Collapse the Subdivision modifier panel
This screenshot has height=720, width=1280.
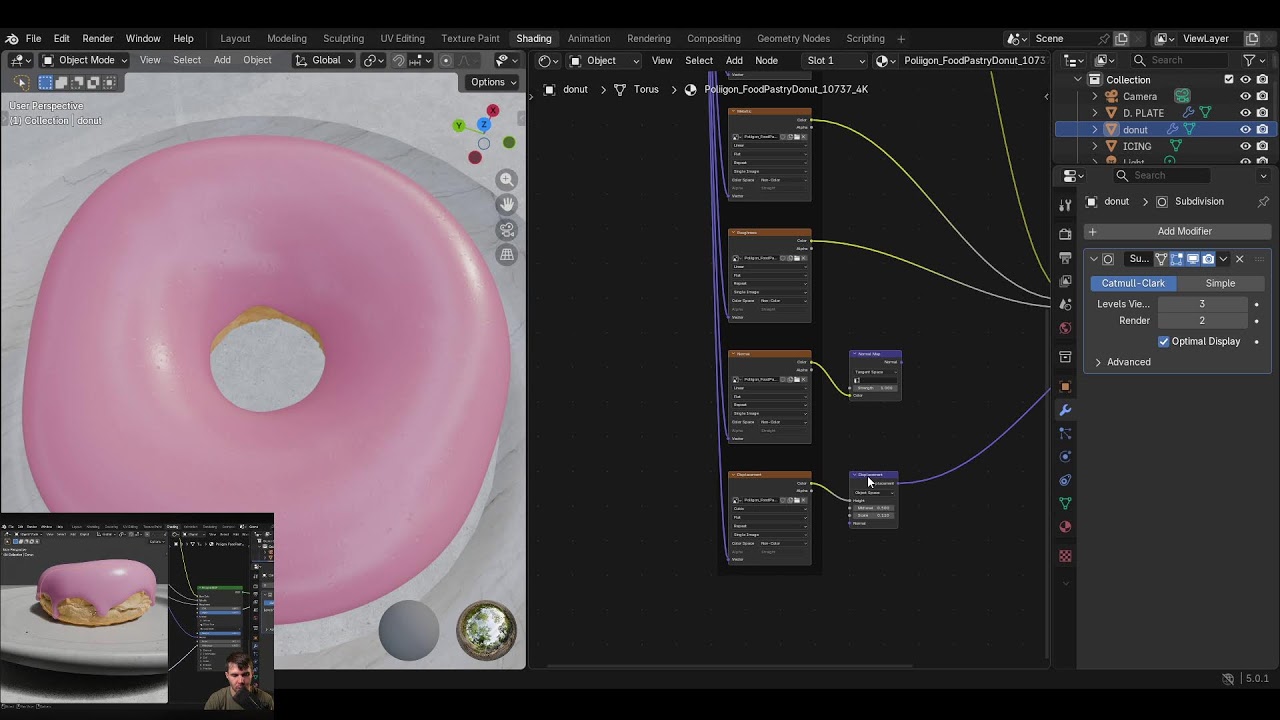(x=1094, y=259)
